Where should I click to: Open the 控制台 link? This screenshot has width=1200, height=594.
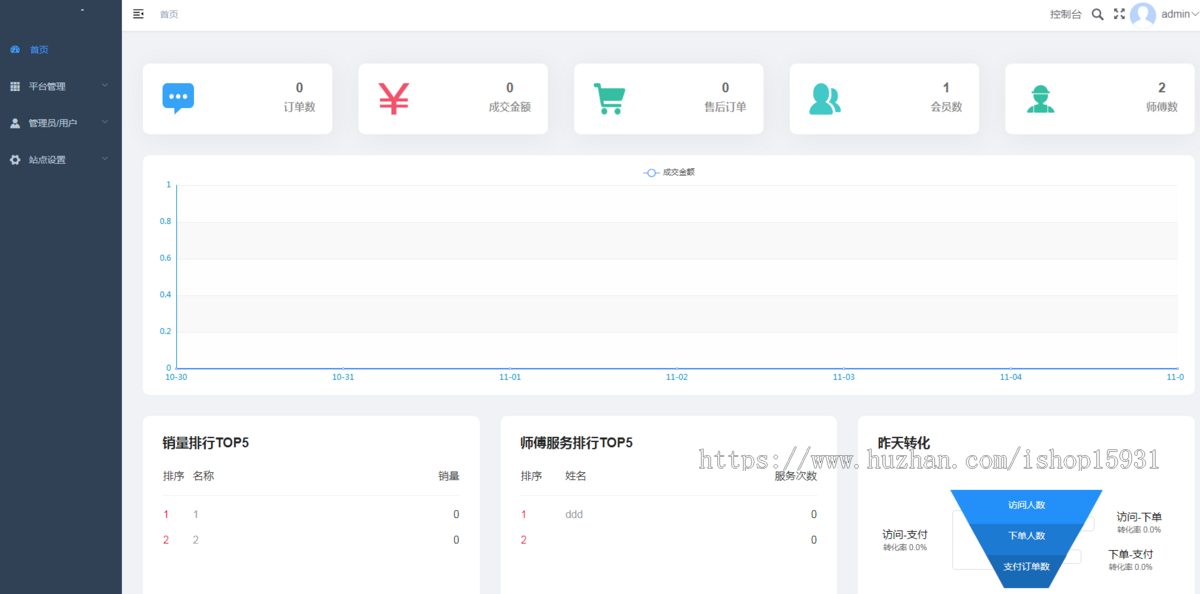[x=1065, y=15]
